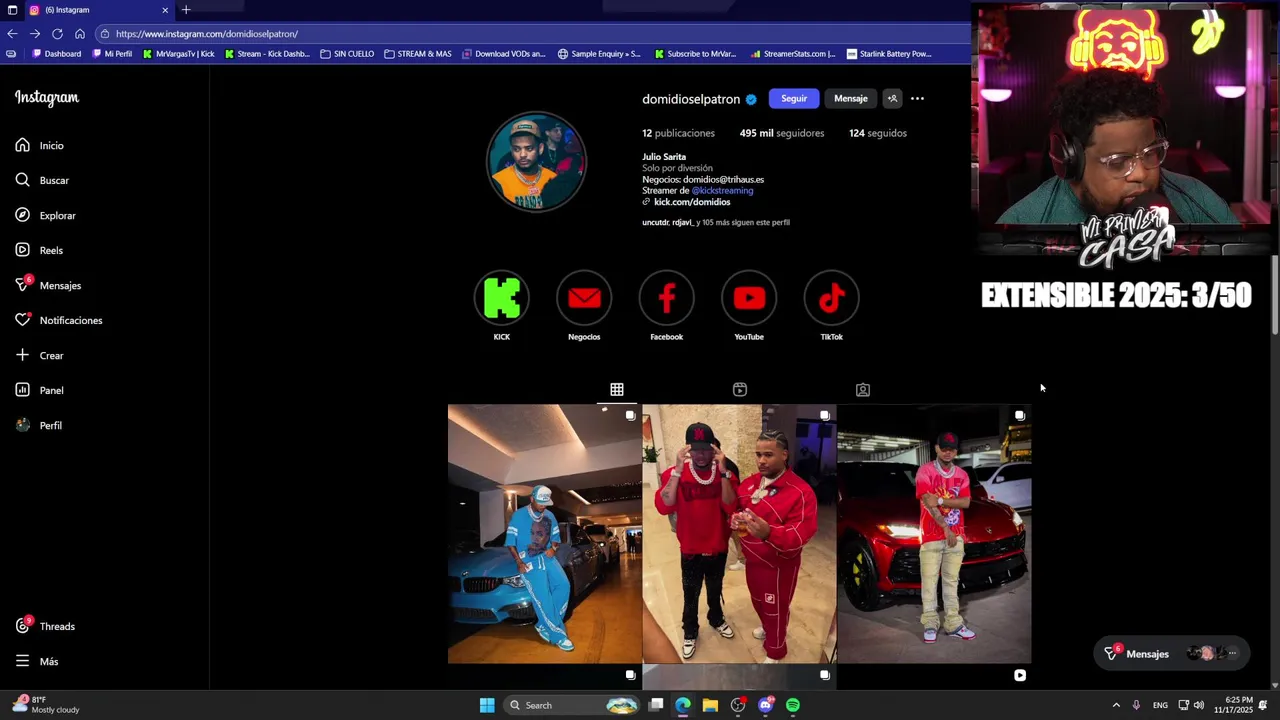Reload the page with refresh icon
The height and width of the screenshot is (720, 1280).
tap(57, 34)
